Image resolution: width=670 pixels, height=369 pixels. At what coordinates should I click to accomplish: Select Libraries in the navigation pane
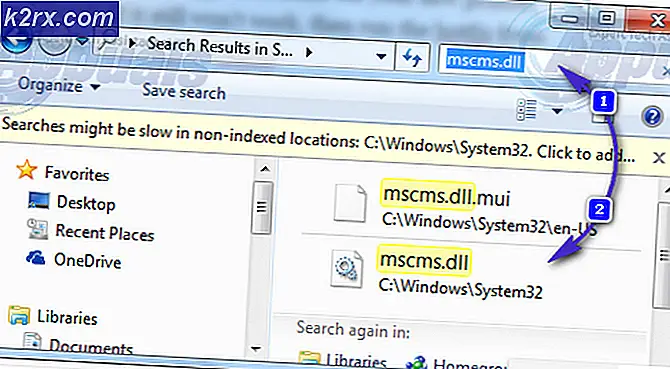[x=67, y=318]
